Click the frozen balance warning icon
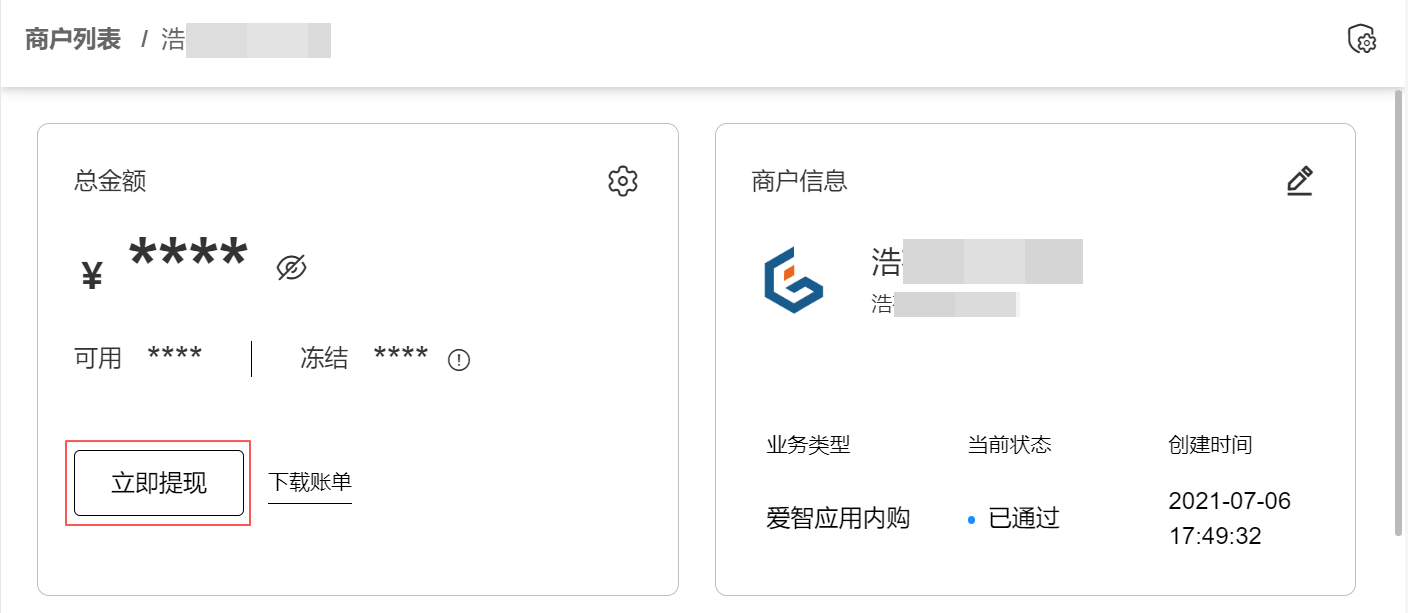 click(x=459, y=359)
